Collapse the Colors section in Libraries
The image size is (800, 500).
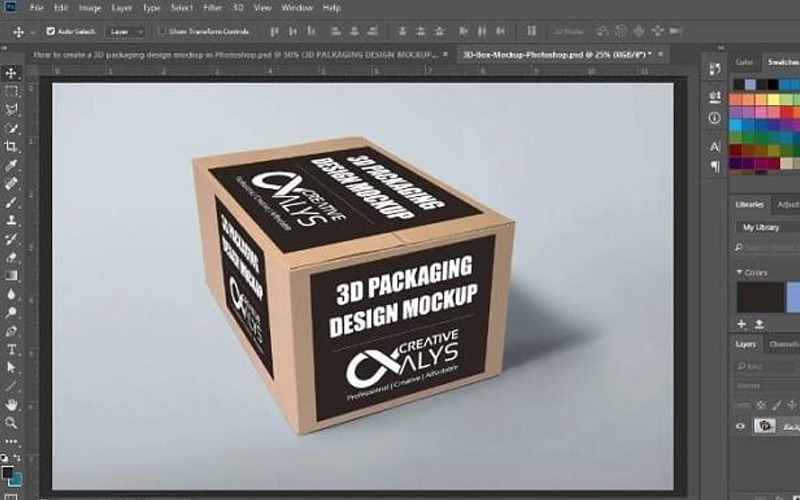point(739,272)
